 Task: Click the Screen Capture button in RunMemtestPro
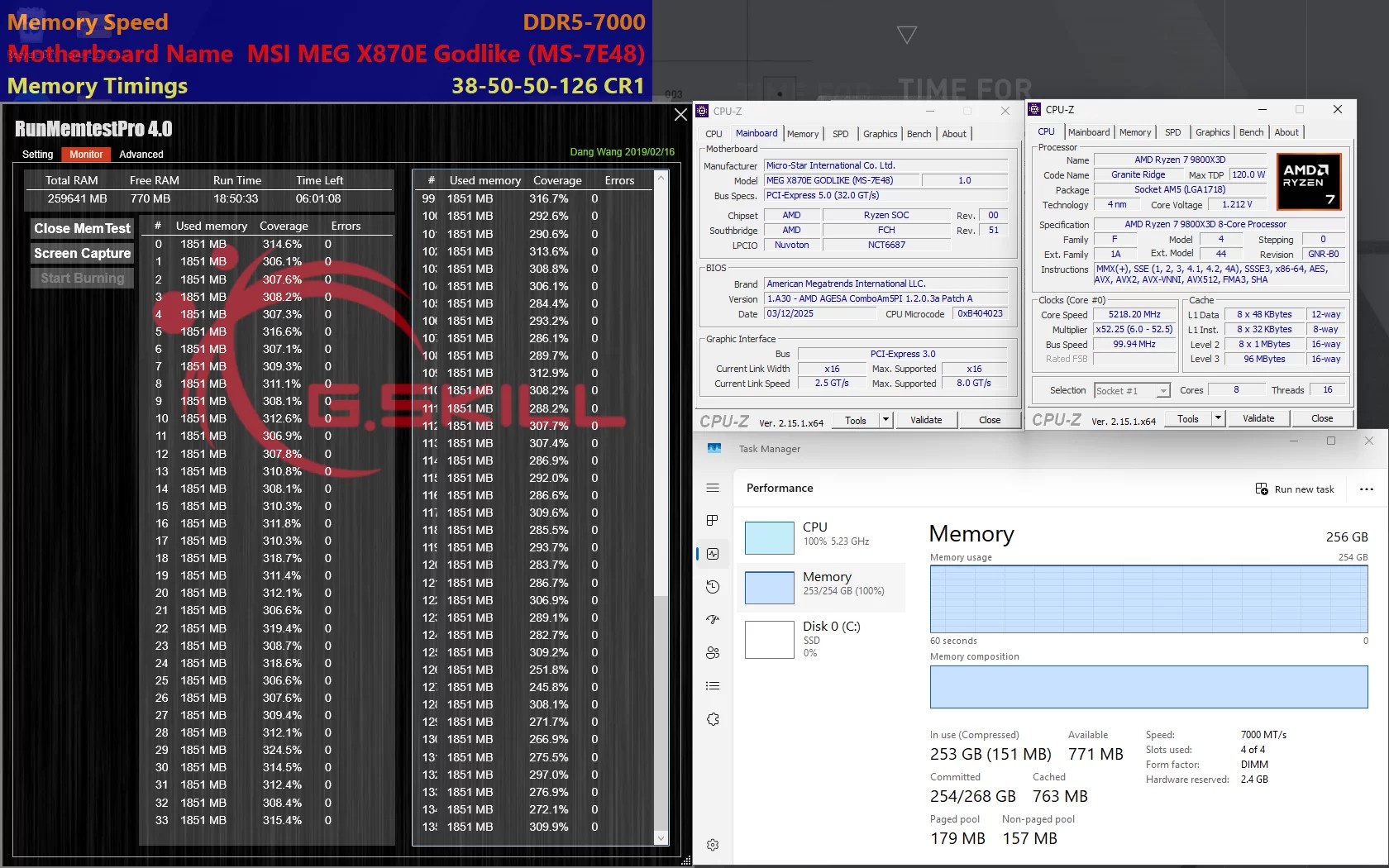pos(81,253)
